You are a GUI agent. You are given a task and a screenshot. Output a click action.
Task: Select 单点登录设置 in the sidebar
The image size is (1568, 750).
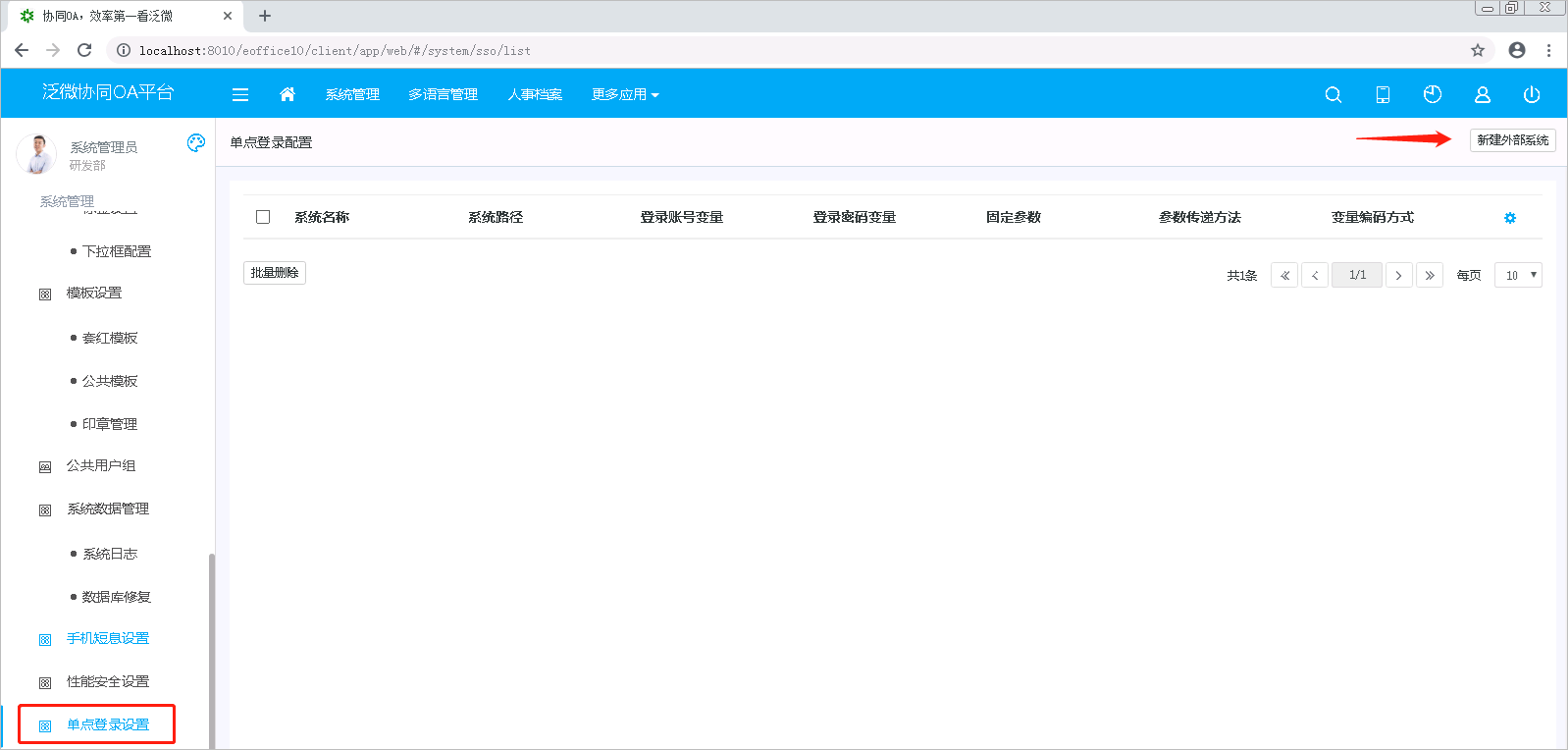108,724
